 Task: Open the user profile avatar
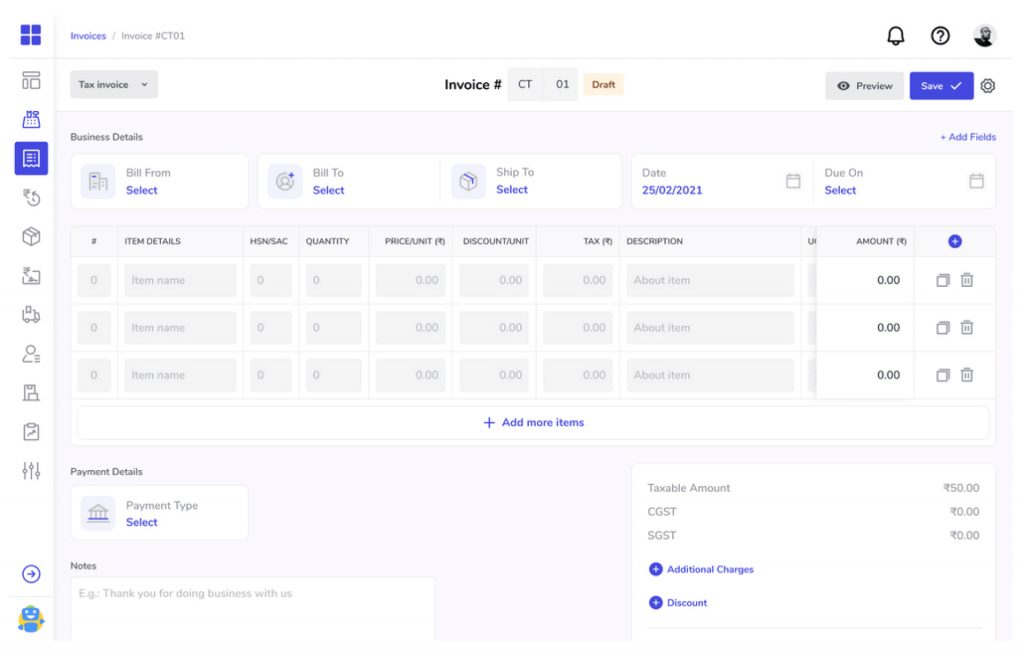[984, 35]
